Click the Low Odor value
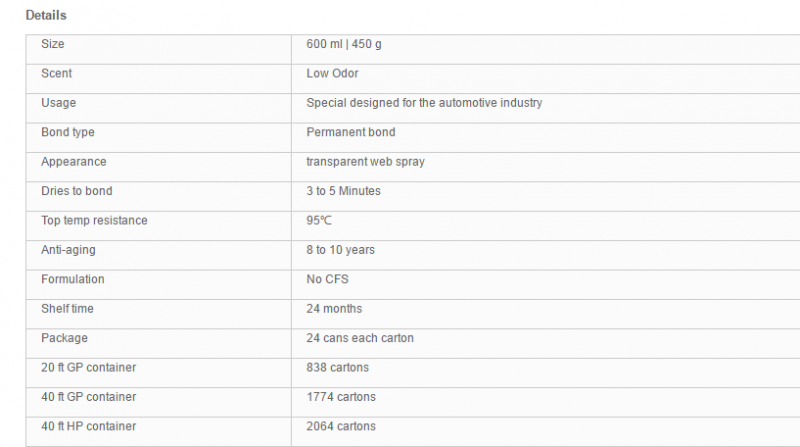800x447 pixels. pos(332,73)
